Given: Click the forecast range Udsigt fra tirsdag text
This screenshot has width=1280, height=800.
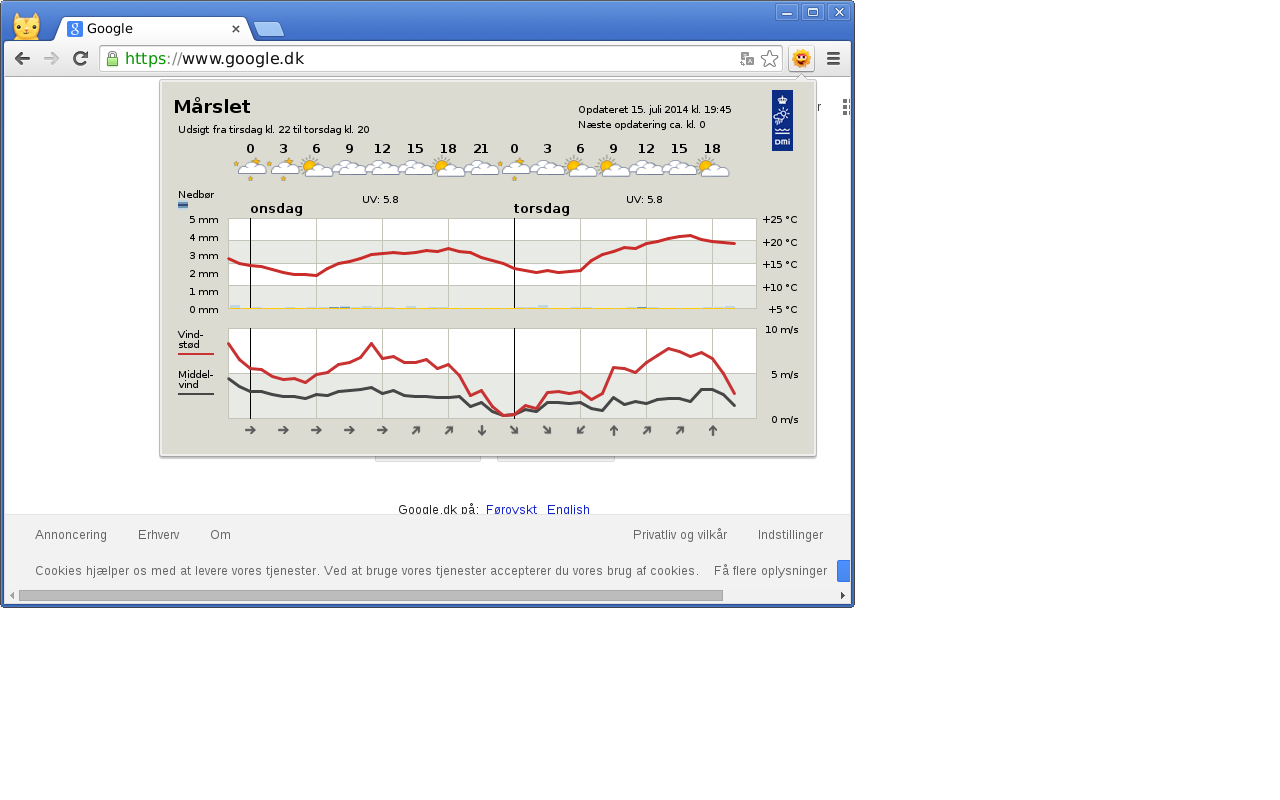Looking at the screenshot, I should (274, 130).
